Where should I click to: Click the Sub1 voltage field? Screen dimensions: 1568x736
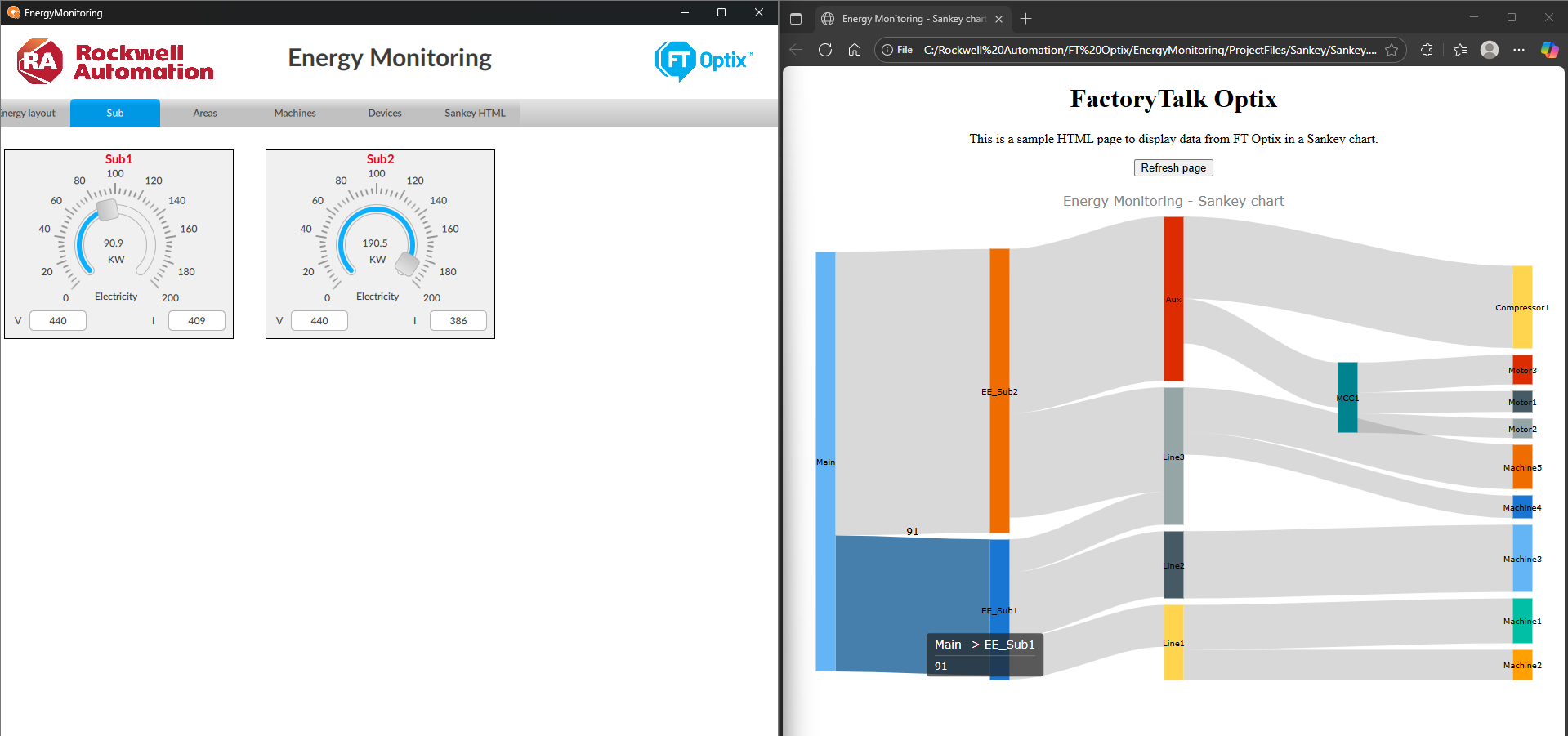pos(58,321)
